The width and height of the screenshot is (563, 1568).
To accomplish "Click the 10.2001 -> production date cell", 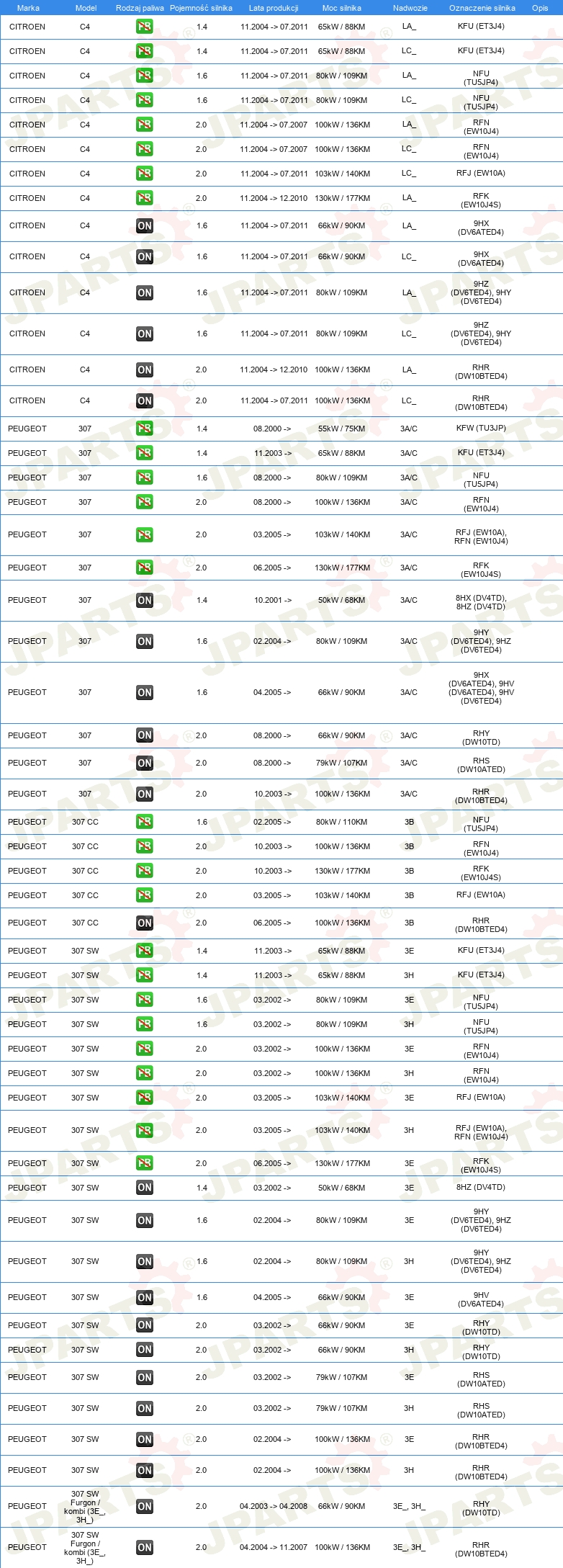I will 273,600.
